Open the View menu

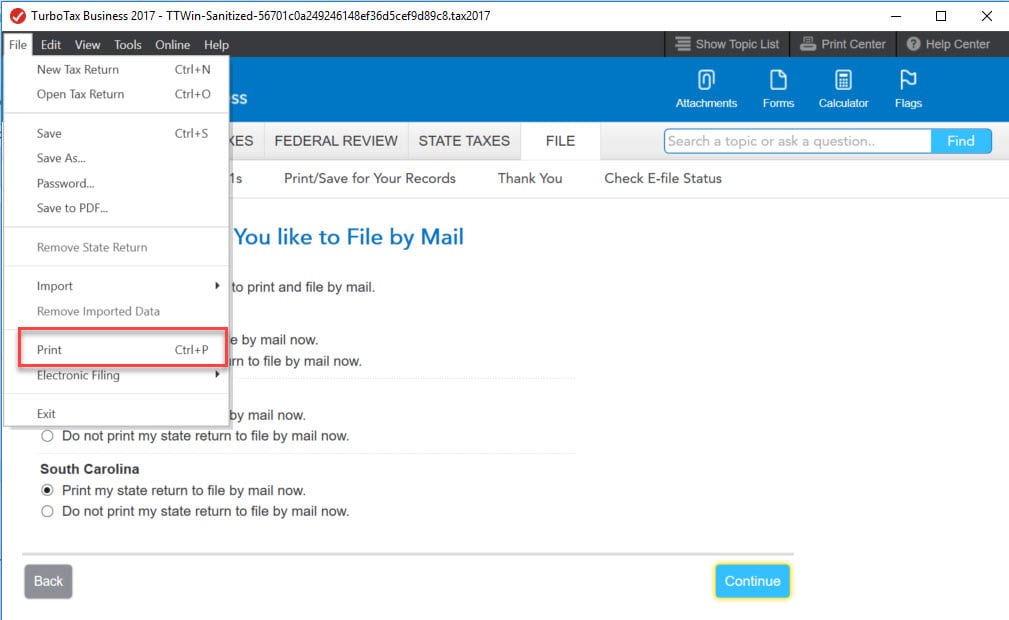[x=88, y=44]
